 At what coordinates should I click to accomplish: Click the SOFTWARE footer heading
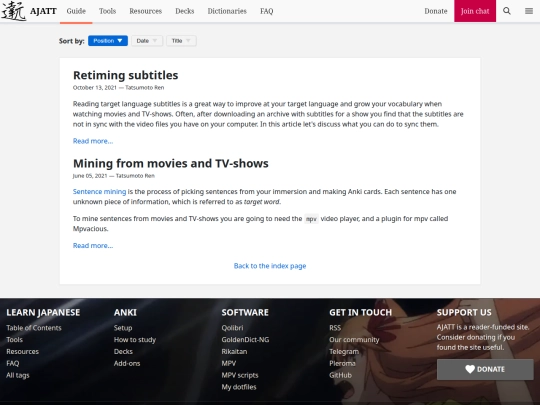coord(245,312)
